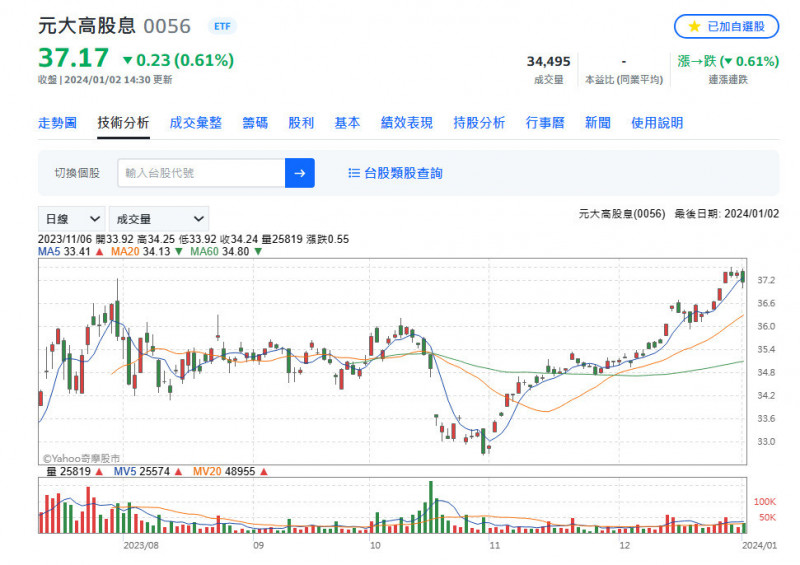
Task: Click the 10 month axis label
Action: click(375, 545)
